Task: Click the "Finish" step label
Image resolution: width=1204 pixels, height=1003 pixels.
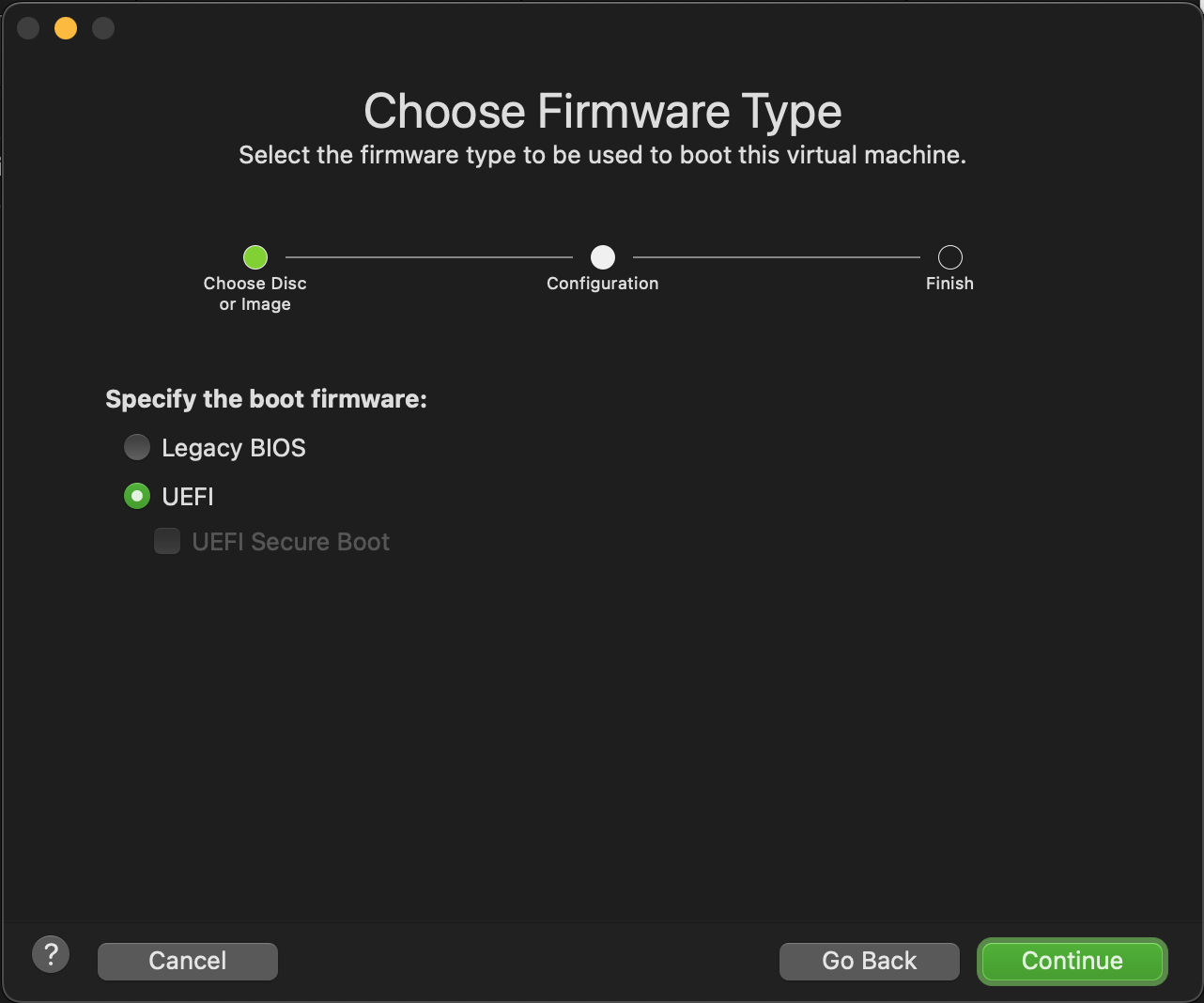Action: 949,284
